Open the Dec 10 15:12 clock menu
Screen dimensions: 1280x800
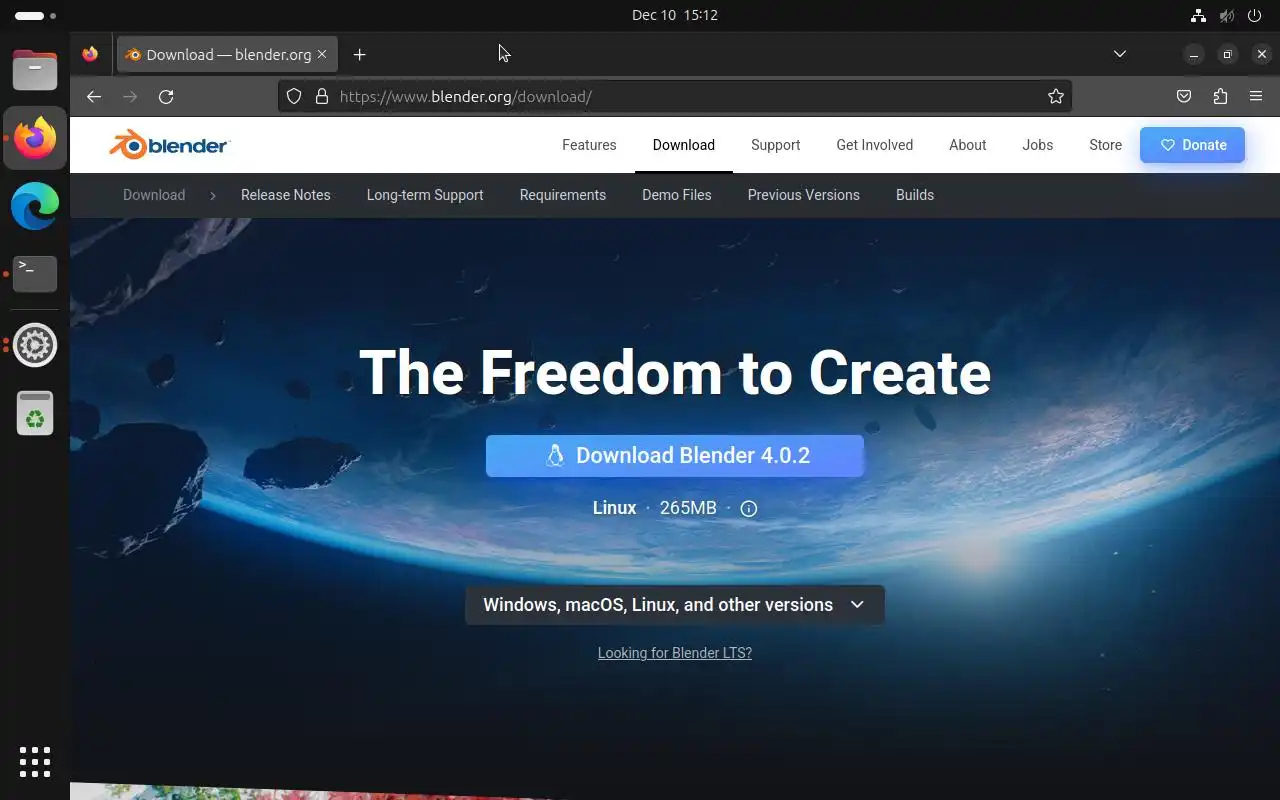tap(675, 15)
